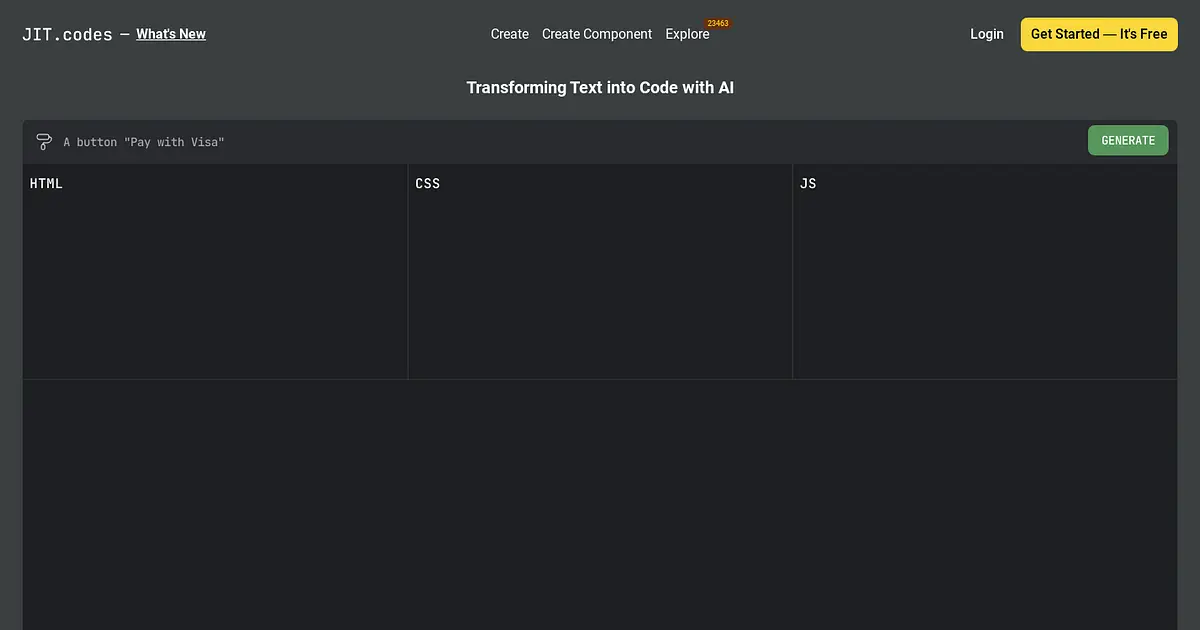
Task: Click the GENERATE button
Action: (x=1128, y=141)
